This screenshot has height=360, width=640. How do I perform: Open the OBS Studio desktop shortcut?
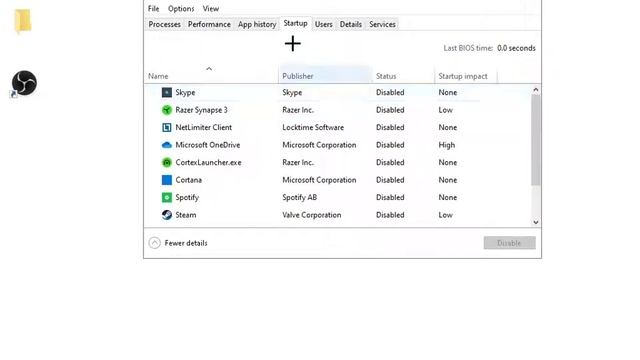(x=24, y=84)
